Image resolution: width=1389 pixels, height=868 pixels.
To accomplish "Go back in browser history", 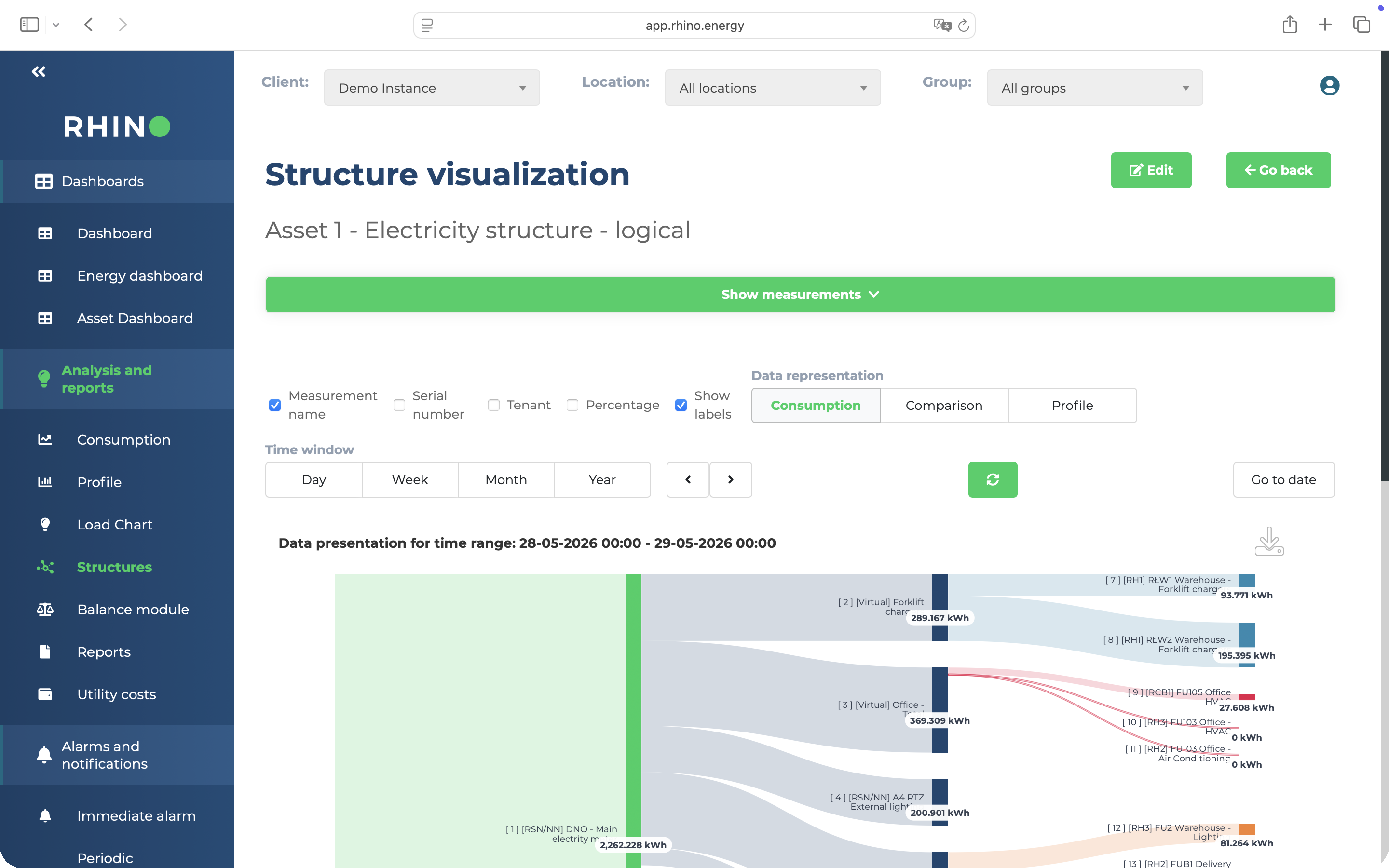I will click(x=88, y=25).
